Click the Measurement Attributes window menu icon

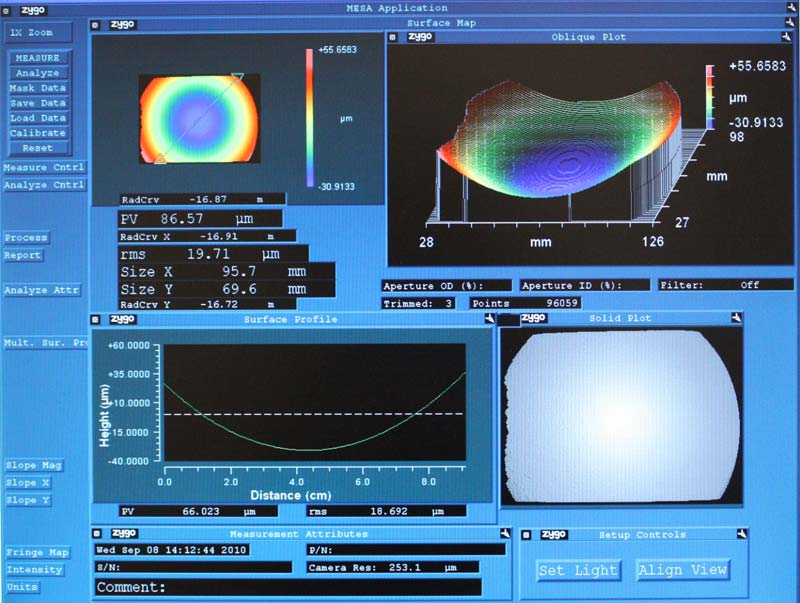pyautogui.click(x=97, y=534)
